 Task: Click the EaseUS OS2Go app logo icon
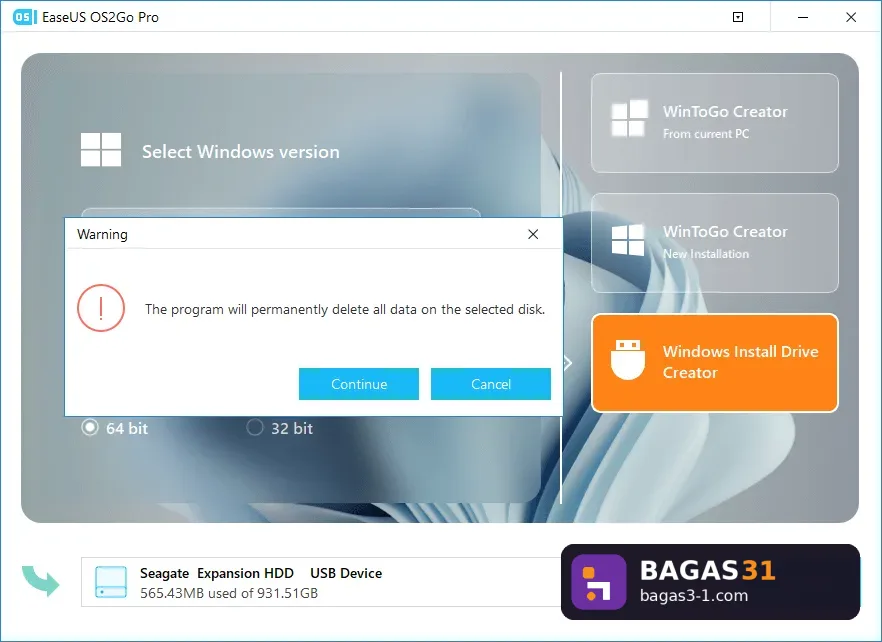(25, 17)
